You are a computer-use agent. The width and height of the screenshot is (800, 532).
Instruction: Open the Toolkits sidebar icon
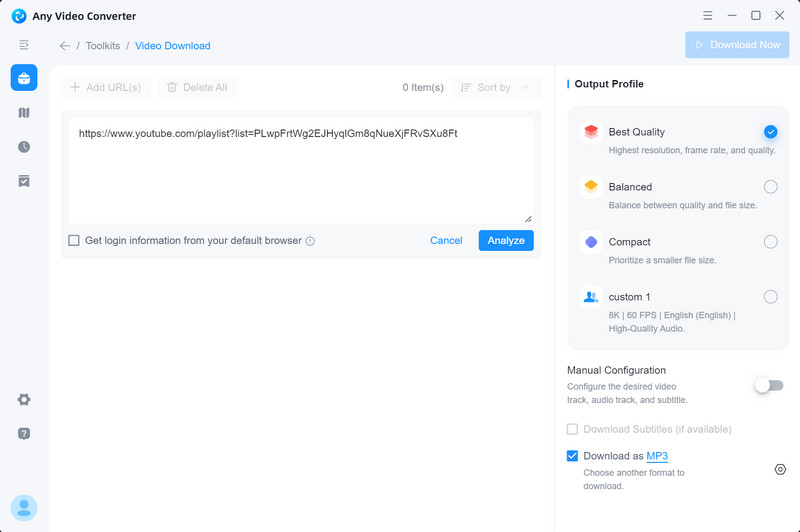coord(24,78)
